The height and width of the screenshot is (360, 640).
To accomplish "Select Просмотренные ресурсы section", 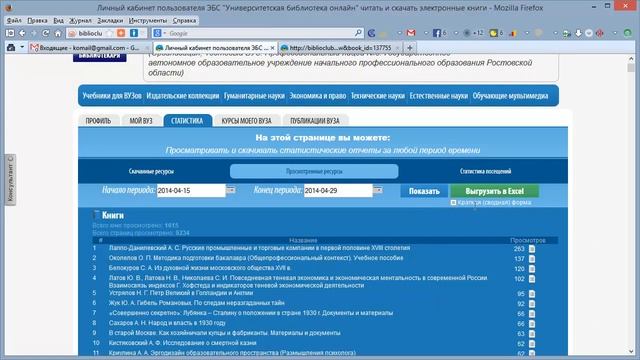I will pos(314,171).
